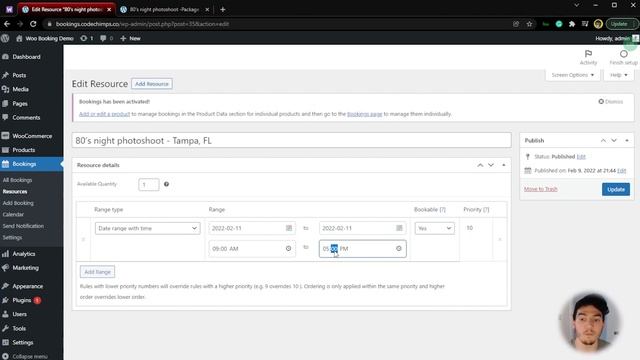Follow 'Add or edit a product' link

pyautogui.click(x=104, y=114)
